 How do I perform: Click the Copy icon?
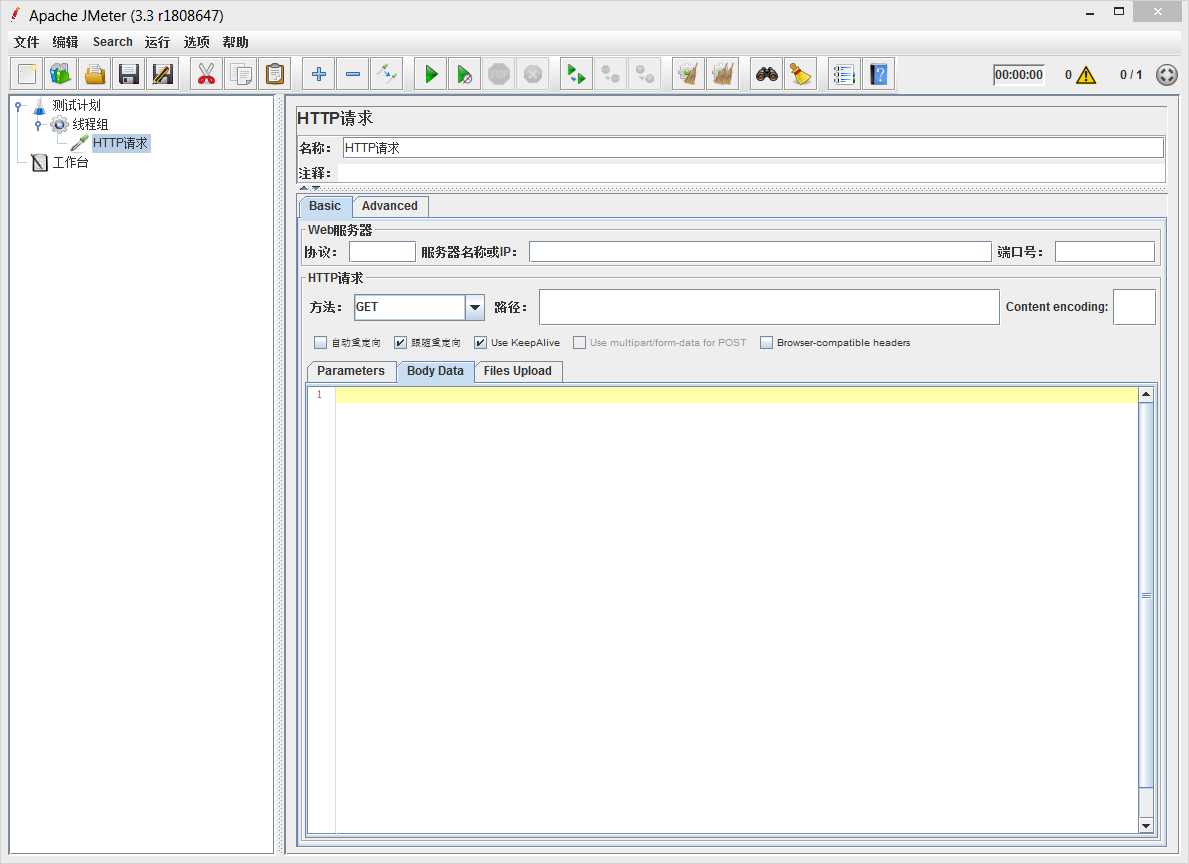(240, 74)
